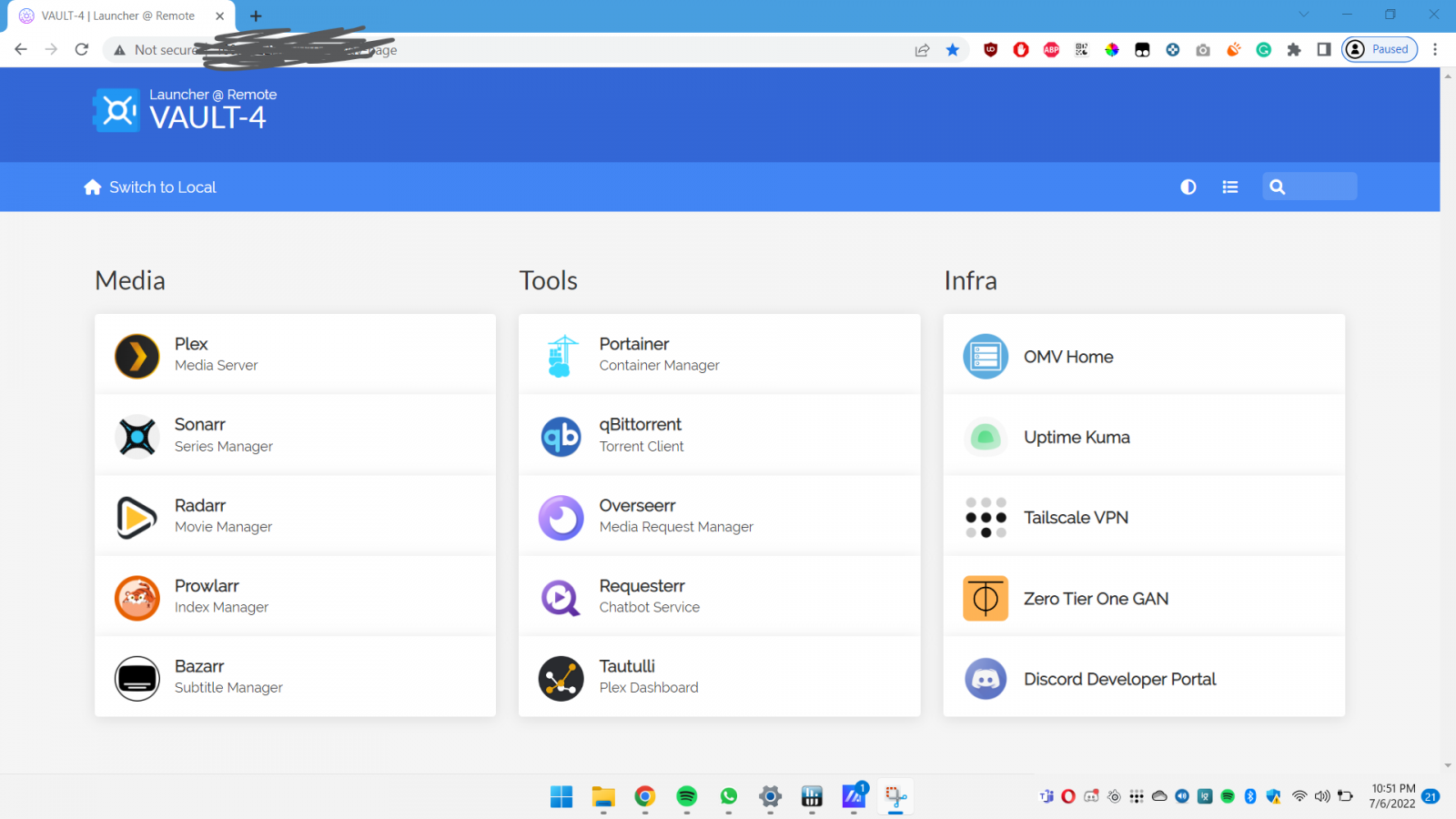
Task: Click the page vertical scrollbar down arrow
Action: (x=1448, y=766)
